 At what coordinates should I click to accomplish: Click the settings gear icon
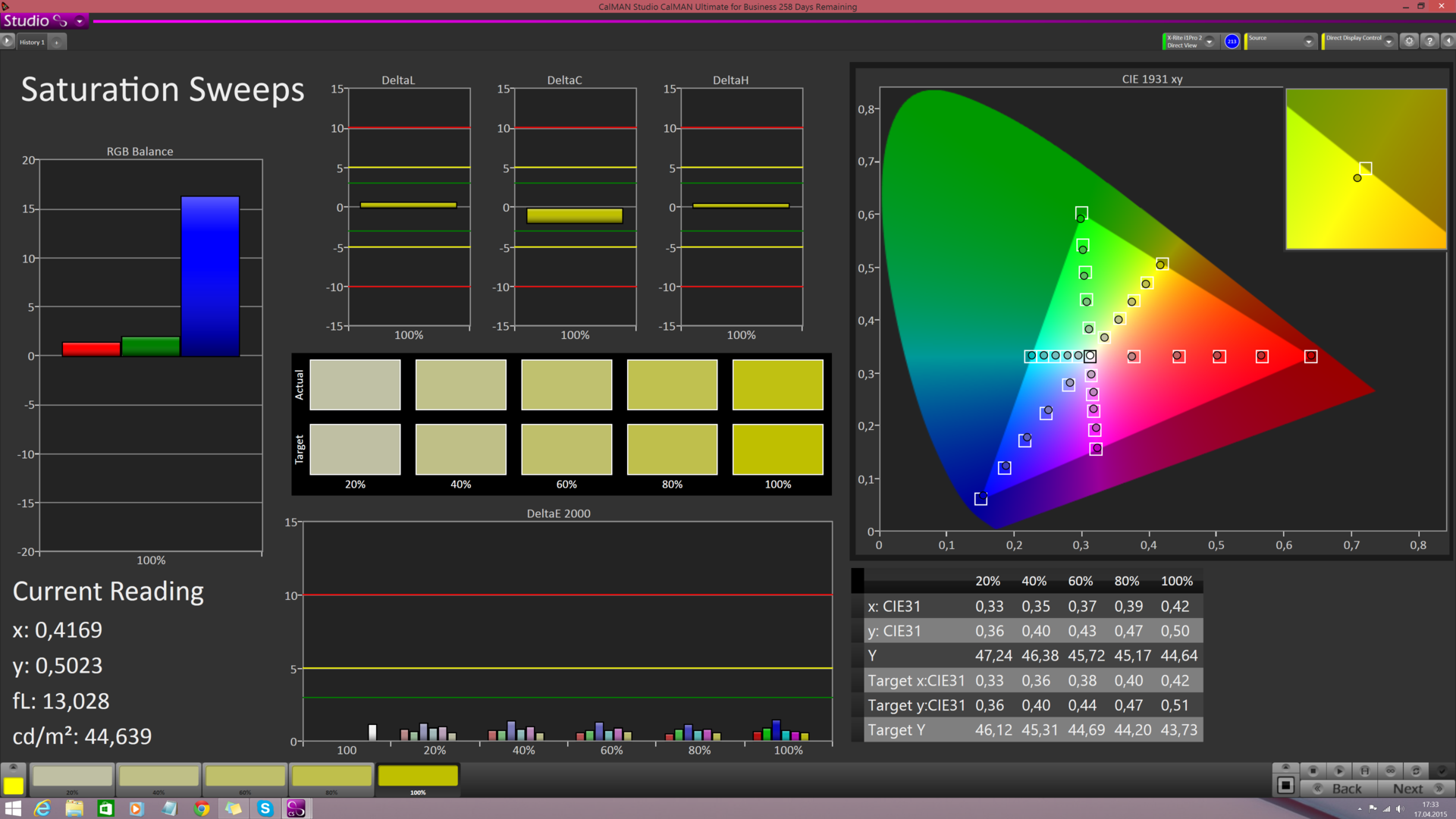click(1409, 41)
